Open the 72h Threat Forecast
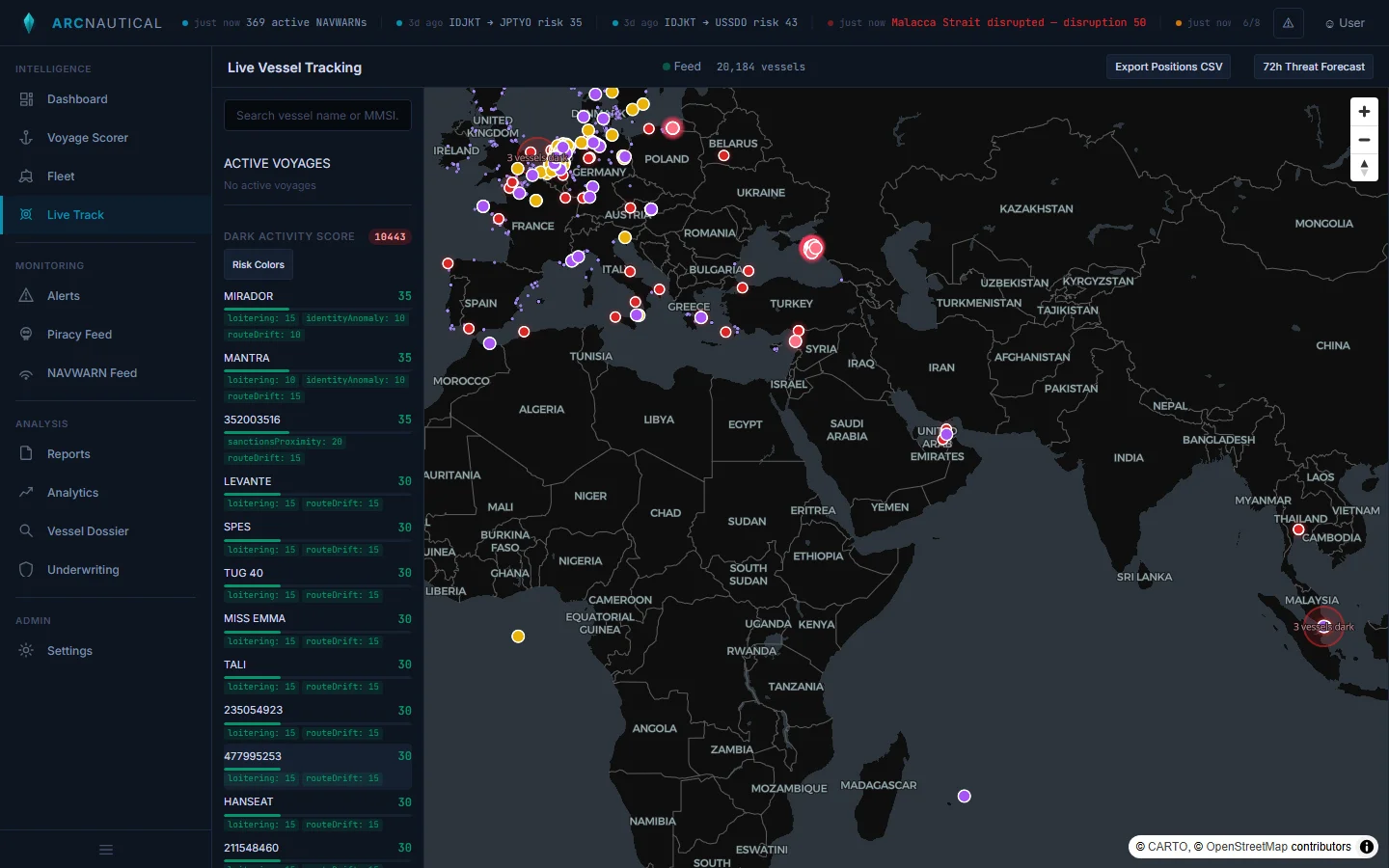The height and width of the screenshot is (868, 1389). pyautogui.click(x=1314, y=67)
